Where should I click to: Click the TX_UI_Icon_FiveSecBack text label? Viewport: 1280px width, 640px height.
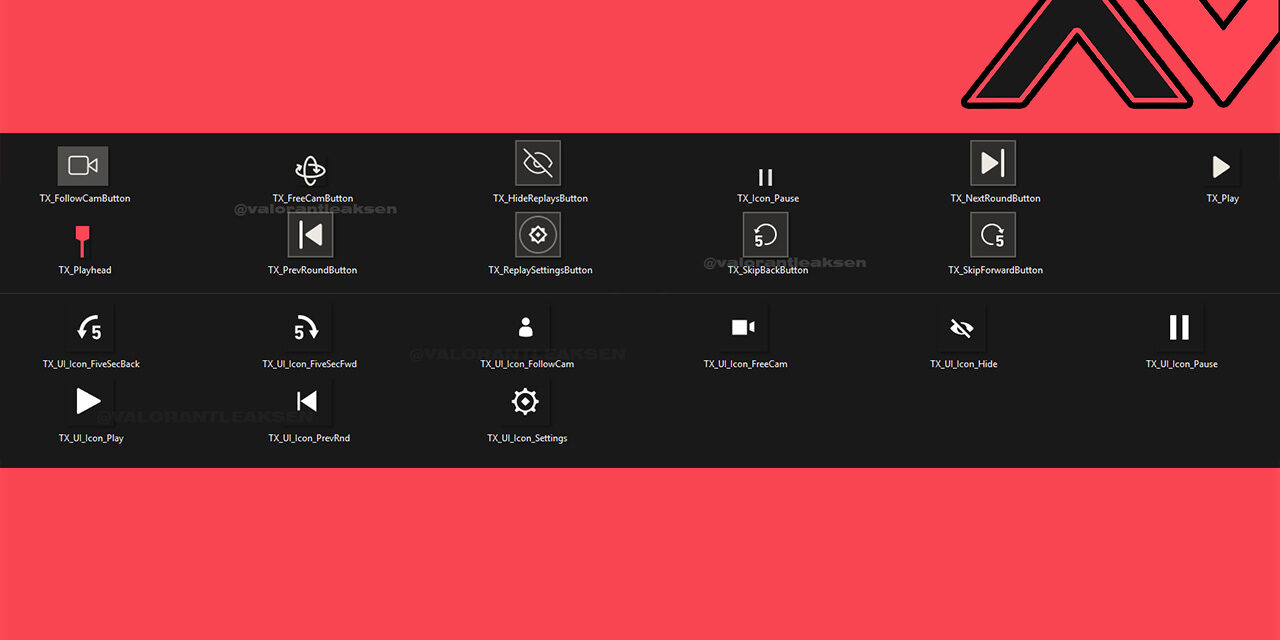coord(91,365)
